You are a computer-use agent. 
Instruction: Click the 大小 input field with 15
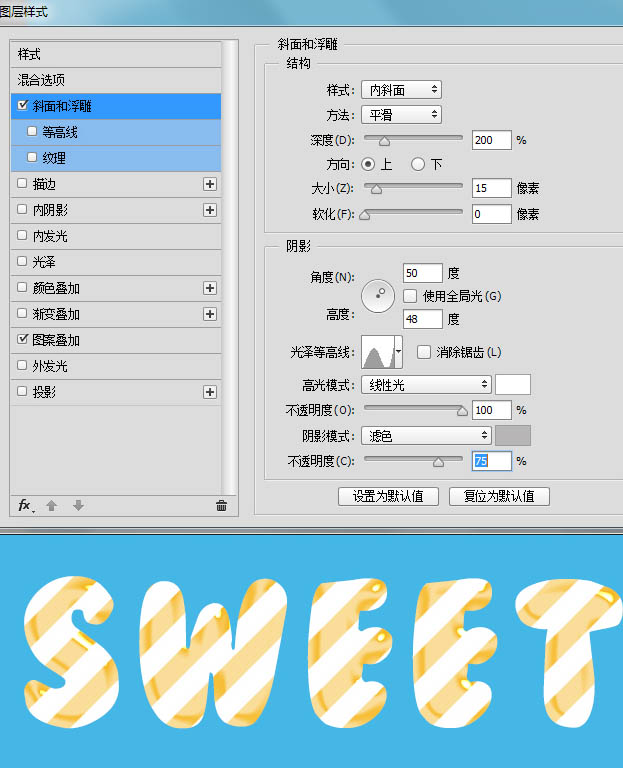pos(492,188)
